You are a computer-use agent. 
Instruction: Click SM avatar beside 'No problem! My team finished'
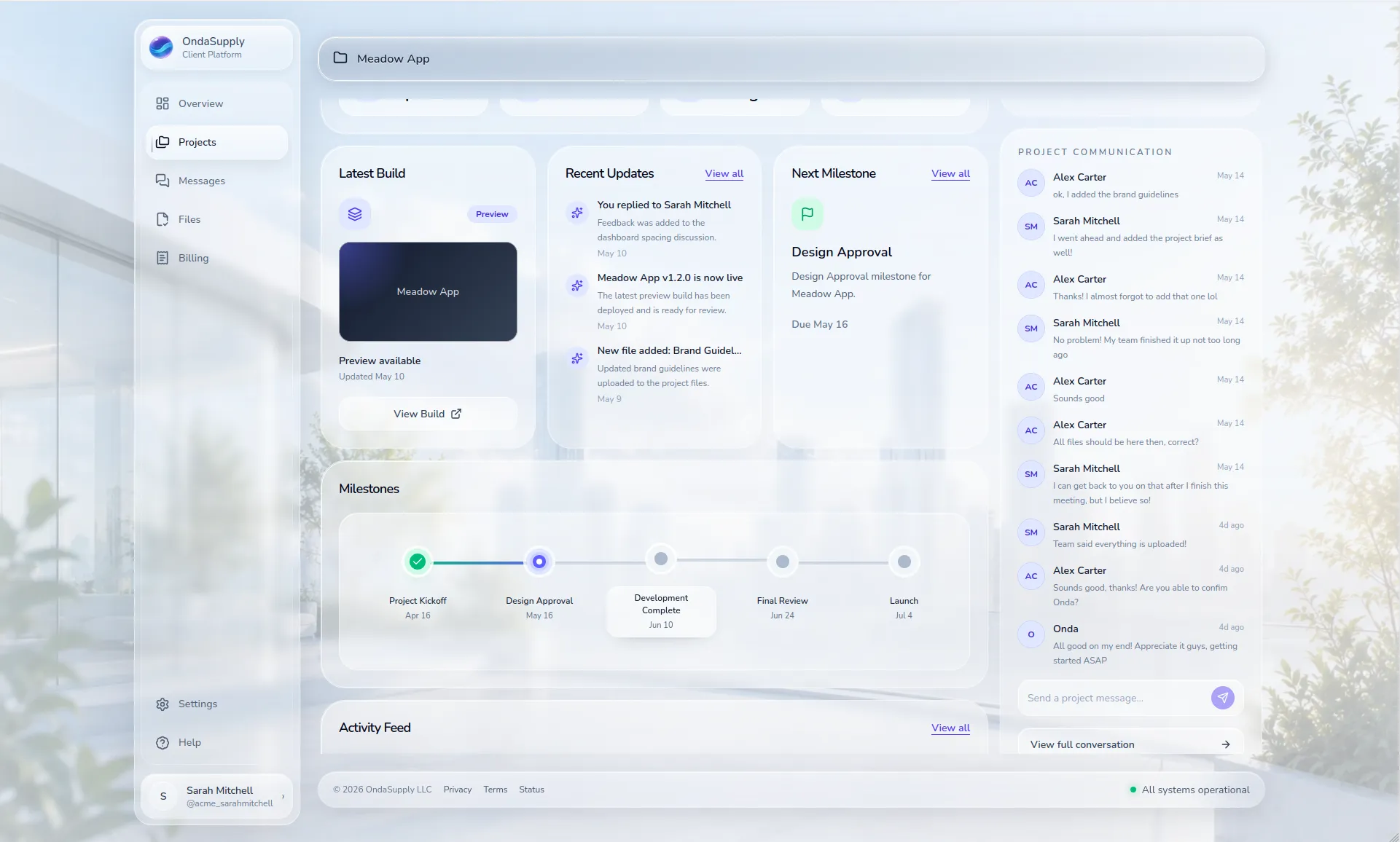(x=1031, y=328)
